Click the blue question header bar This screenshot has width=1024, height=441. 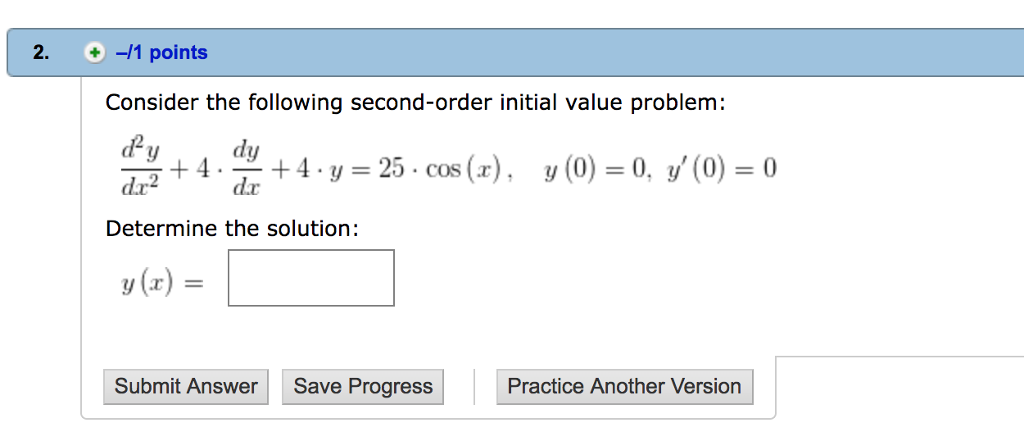[x=515, y=53]
